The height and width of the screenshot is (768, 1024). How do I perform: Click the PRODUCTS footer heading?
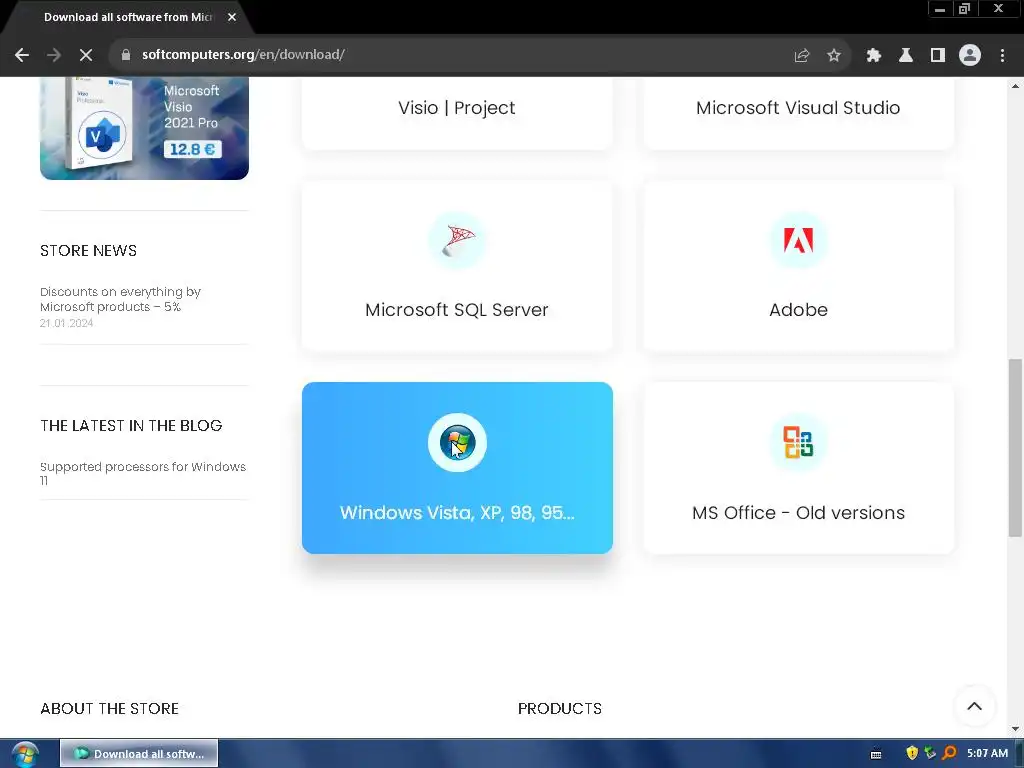pyautogui.click(x=560, y=709)
